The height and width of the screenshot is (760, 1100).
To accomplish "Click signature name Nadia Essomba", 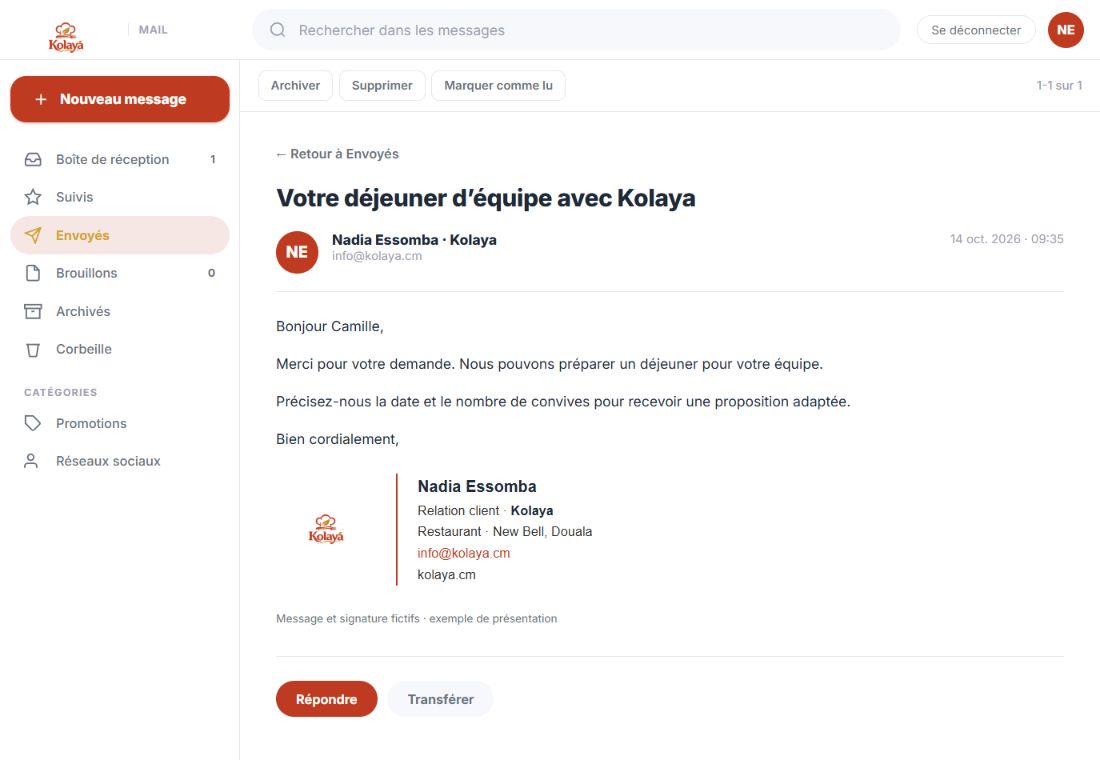I will 477,486.
